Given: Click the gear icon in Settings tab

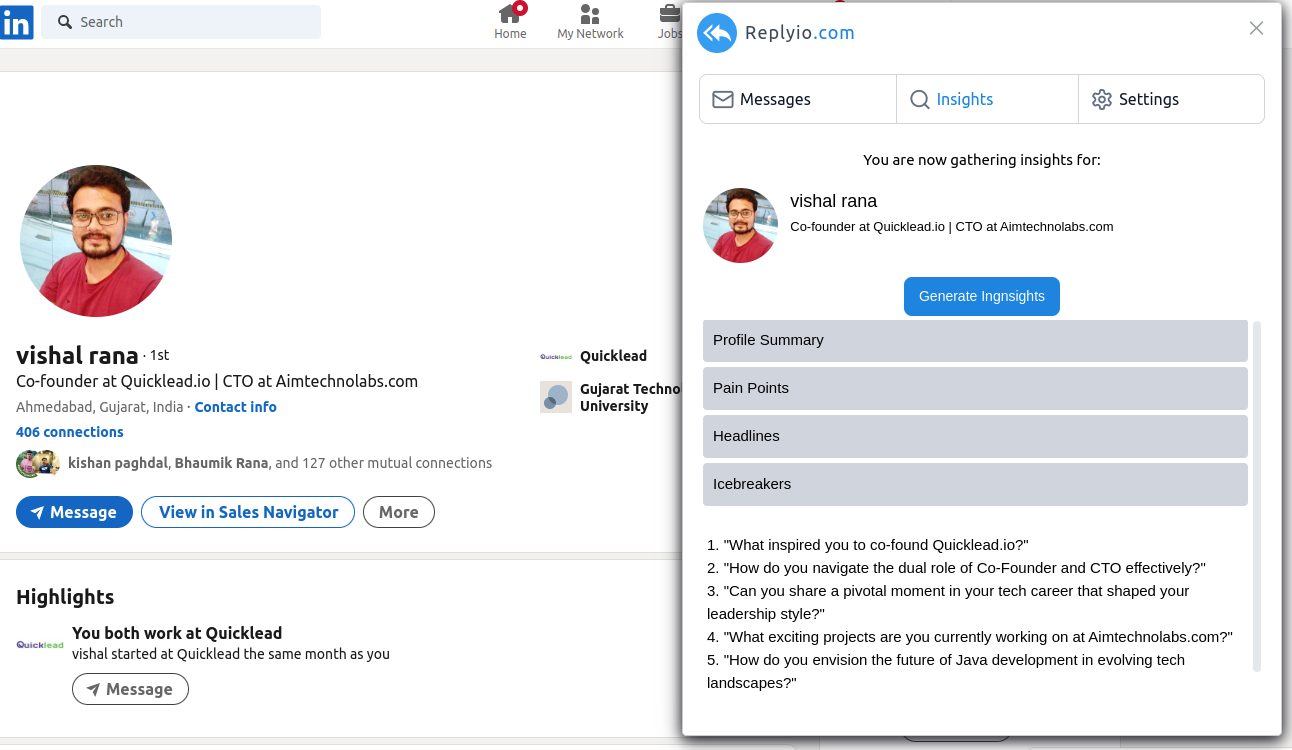Looking at the screenshot, I should 1102,99.
